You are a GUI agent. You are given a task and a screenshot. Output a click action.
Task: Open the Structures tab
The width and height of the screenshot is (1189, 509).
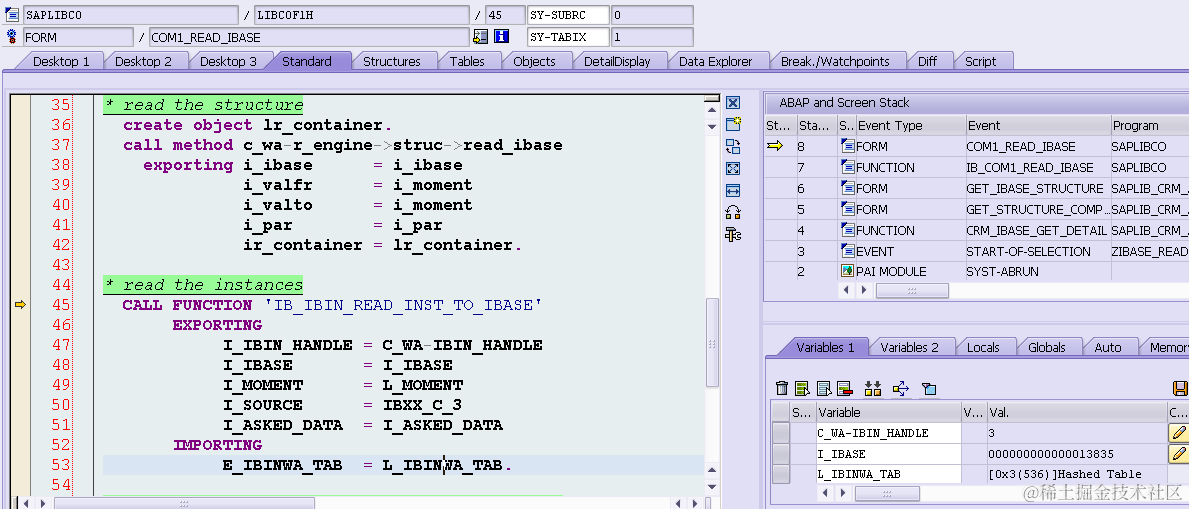[391, 61]
